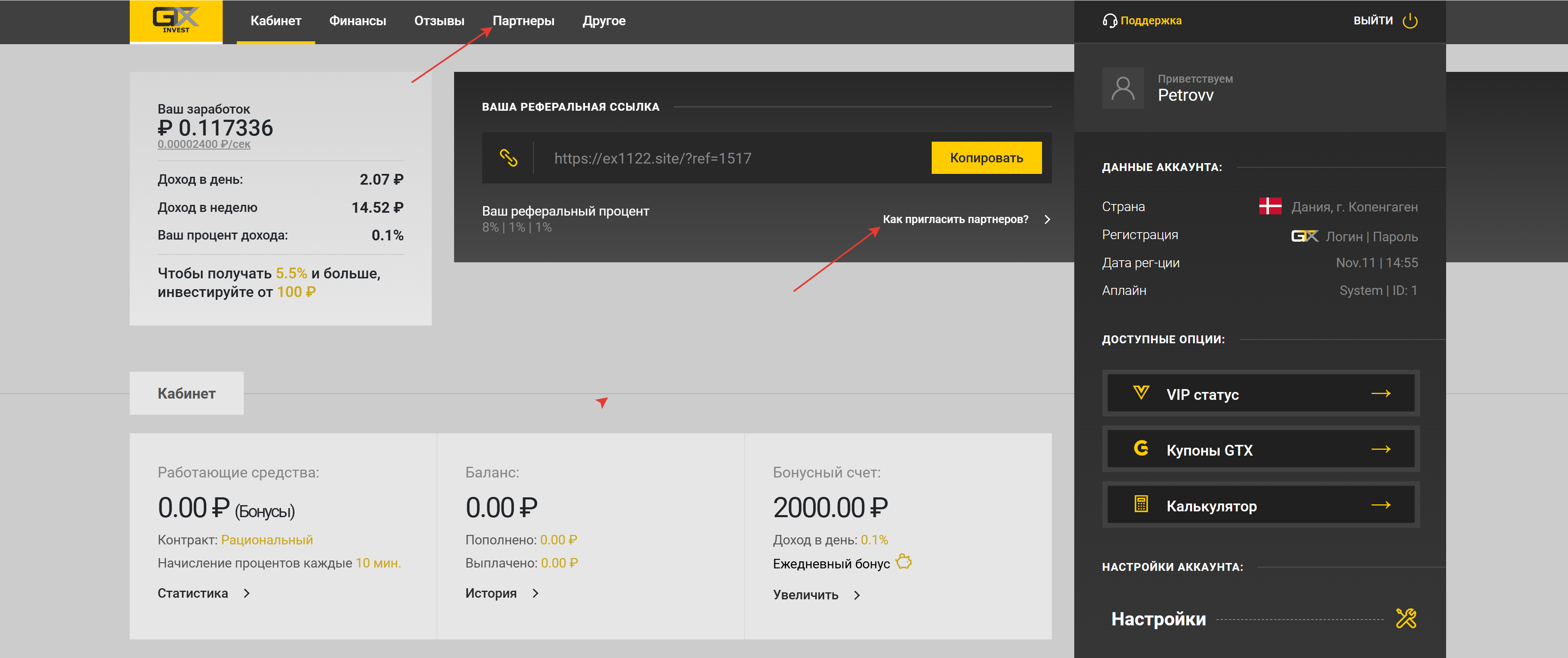Click the GX logo beside Логин | Пароль
Image resolution: width=1568 pixels, height=658 pixels.
1304,236
